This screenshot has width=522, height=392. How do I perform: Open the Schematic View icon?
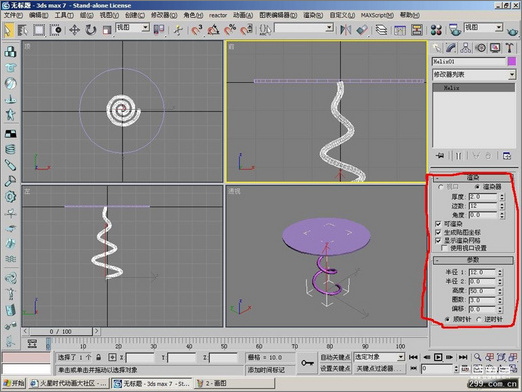416,30
